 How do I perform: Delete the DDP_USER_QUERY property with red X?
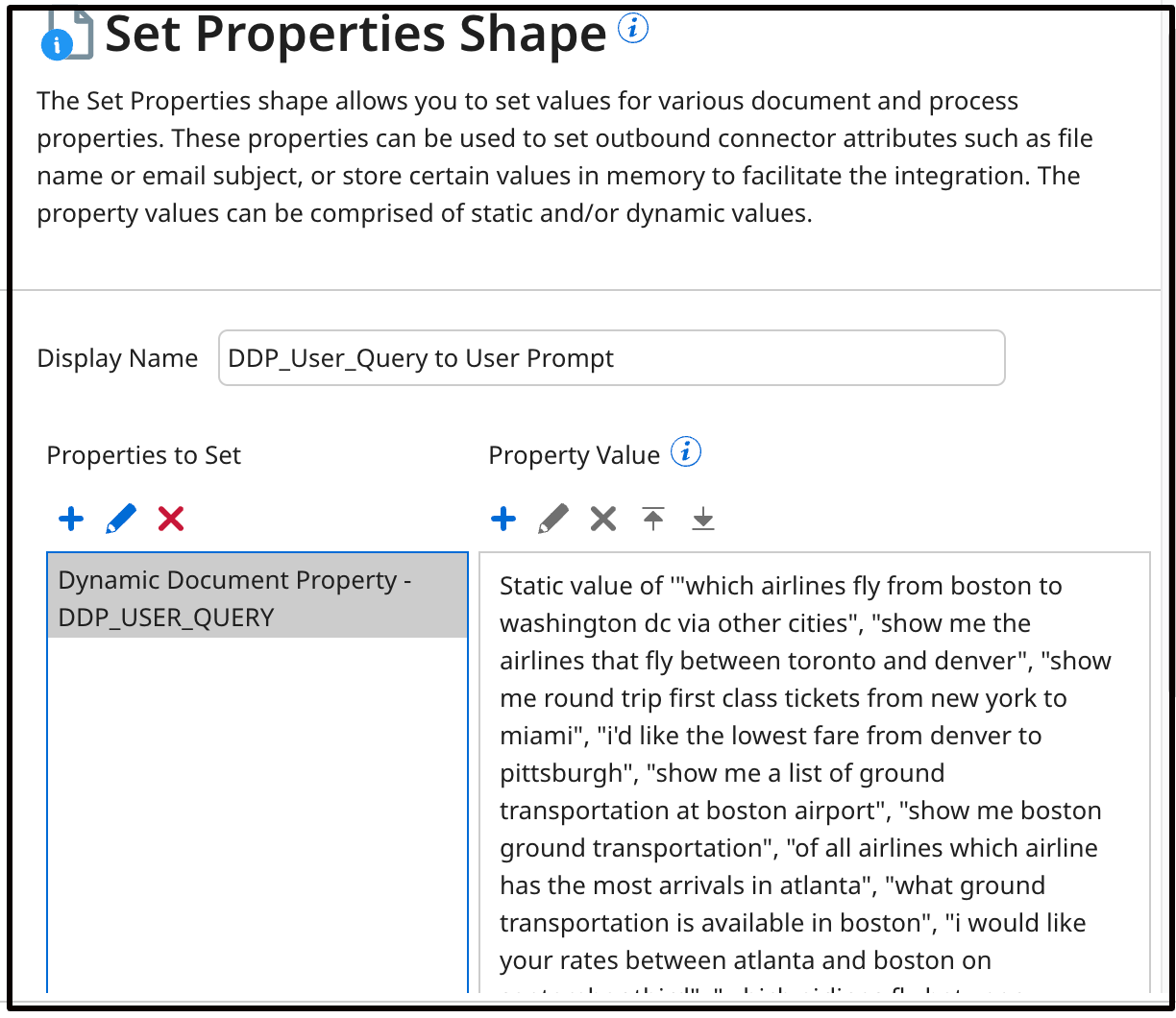170,519
